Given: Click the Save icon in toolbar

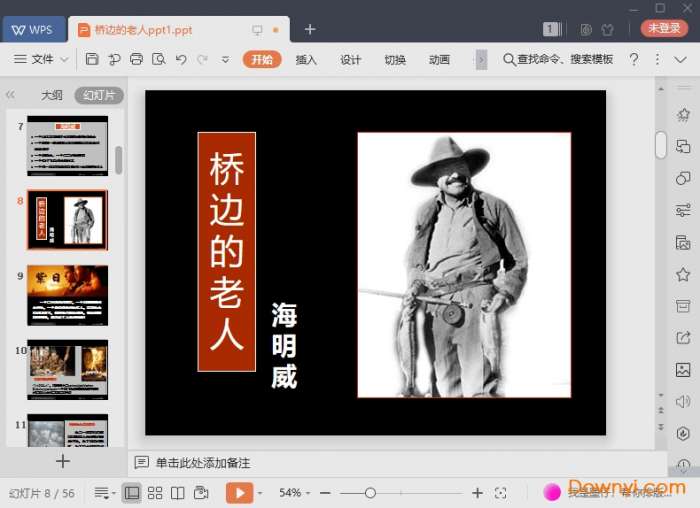Looking at the screenshot, I should pos(92,60).
